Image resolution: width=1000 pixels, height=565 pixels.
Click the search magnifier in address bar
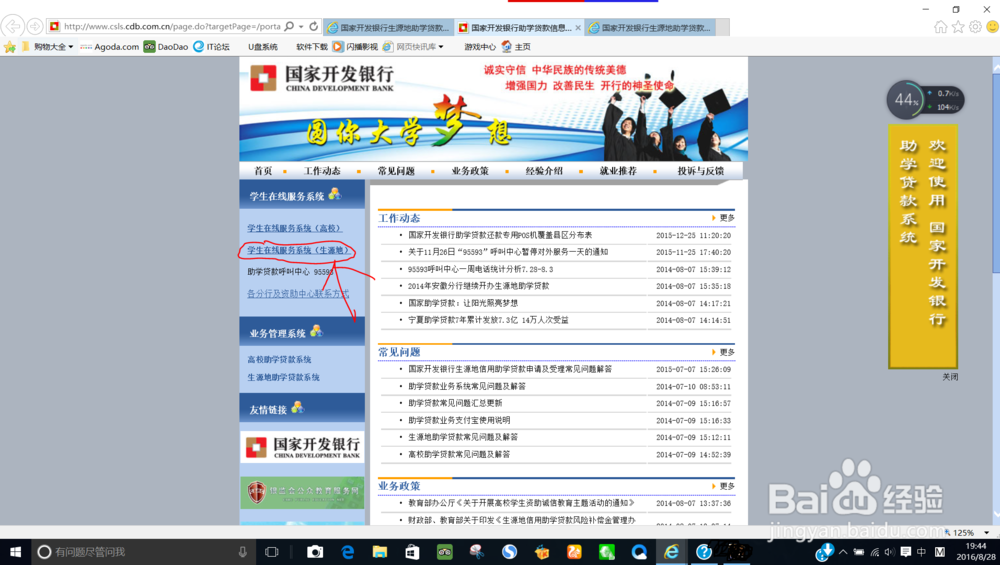pyautogui.click(x=289, y=27)
